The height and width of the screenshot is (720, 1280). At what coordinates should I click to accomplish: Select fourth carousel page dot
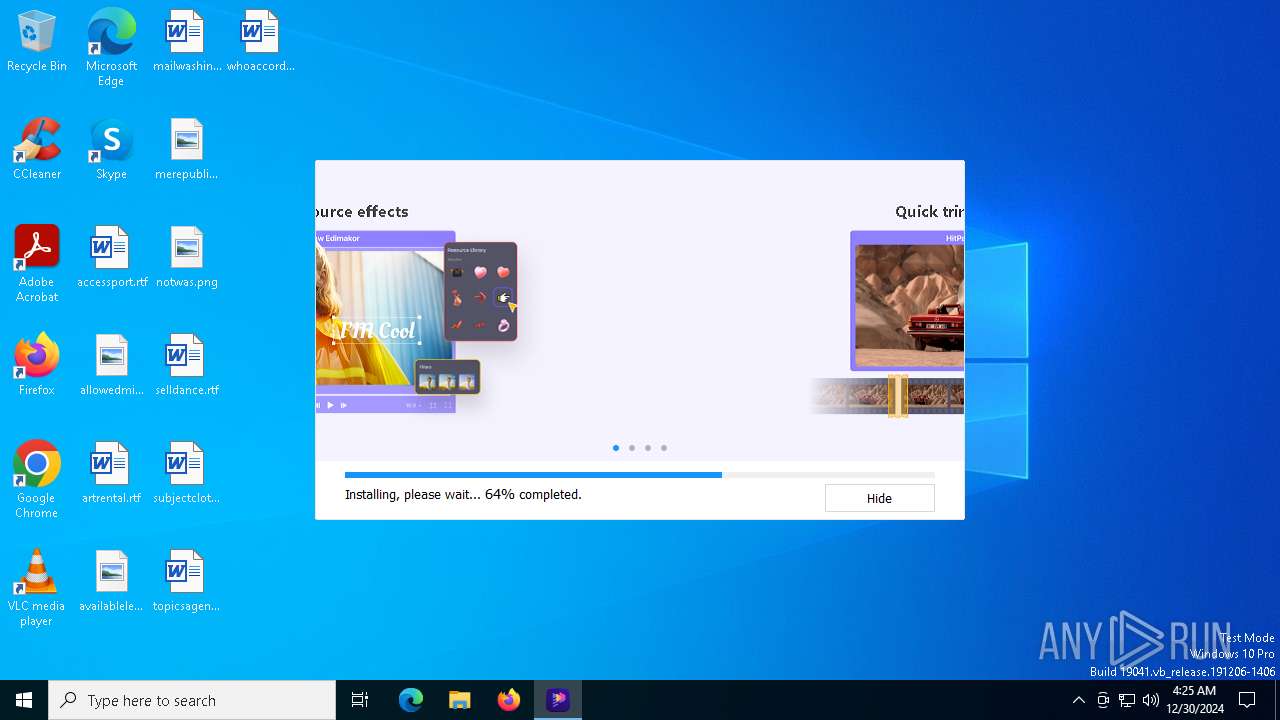[664, 448]
